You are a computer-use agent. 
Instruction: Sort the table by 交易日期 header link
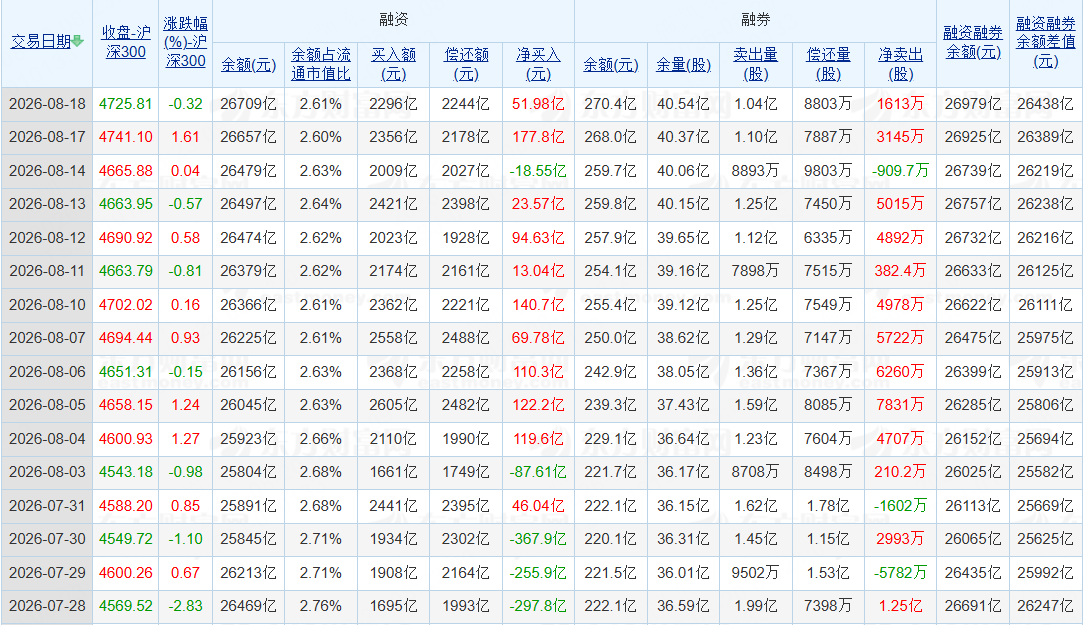point(41,41)
